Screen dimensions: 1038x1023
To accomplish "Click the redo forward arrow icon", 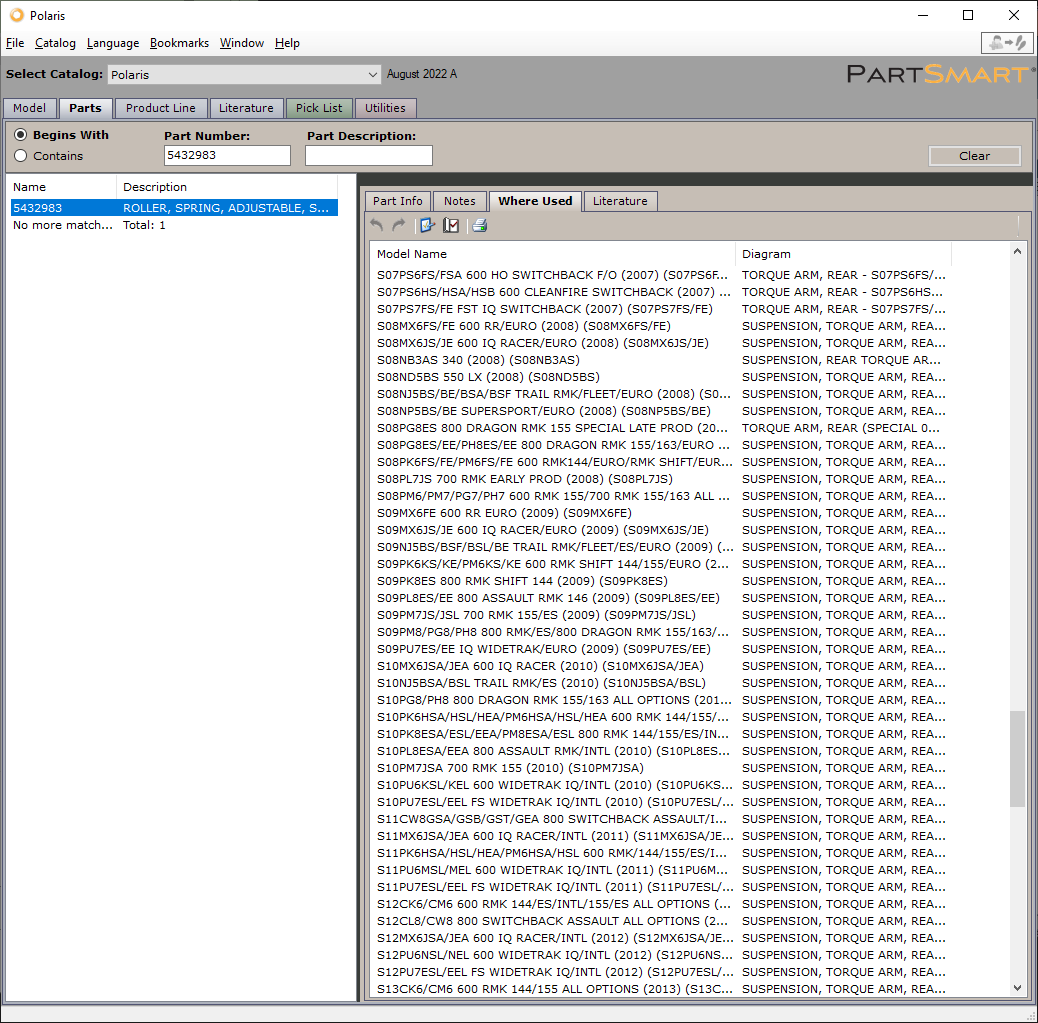I will click(399, 226).
